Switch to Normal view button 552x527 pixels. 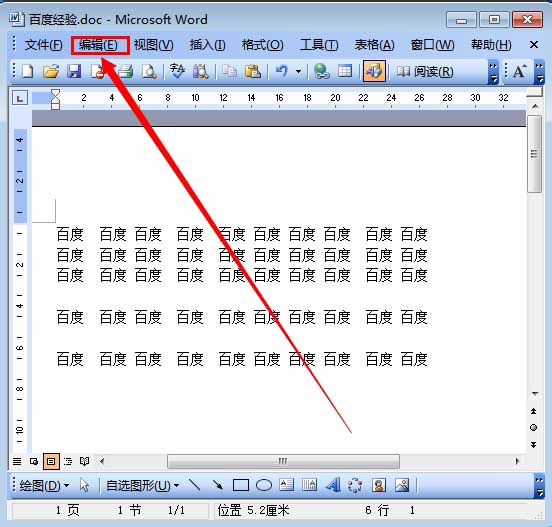[17, 461]
